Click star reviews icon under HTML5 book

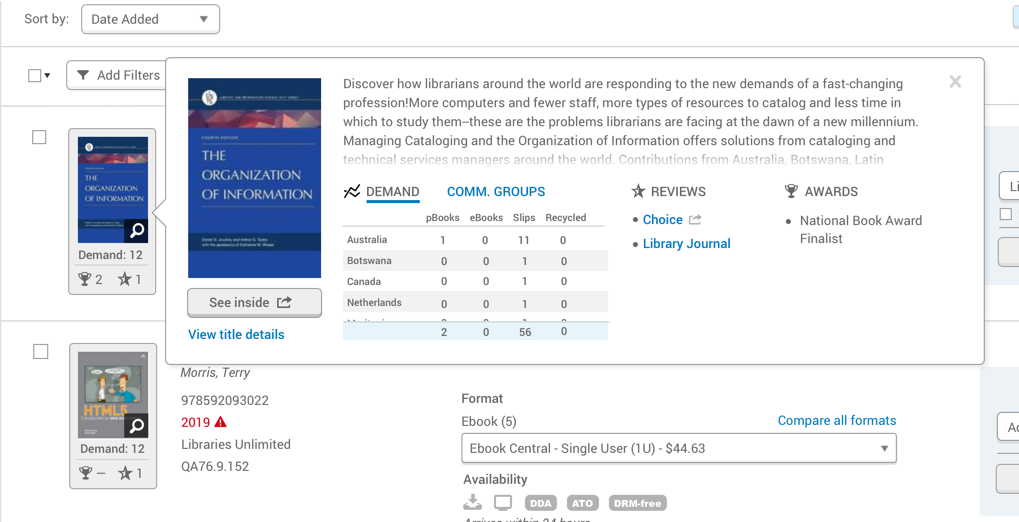point(125,473)
